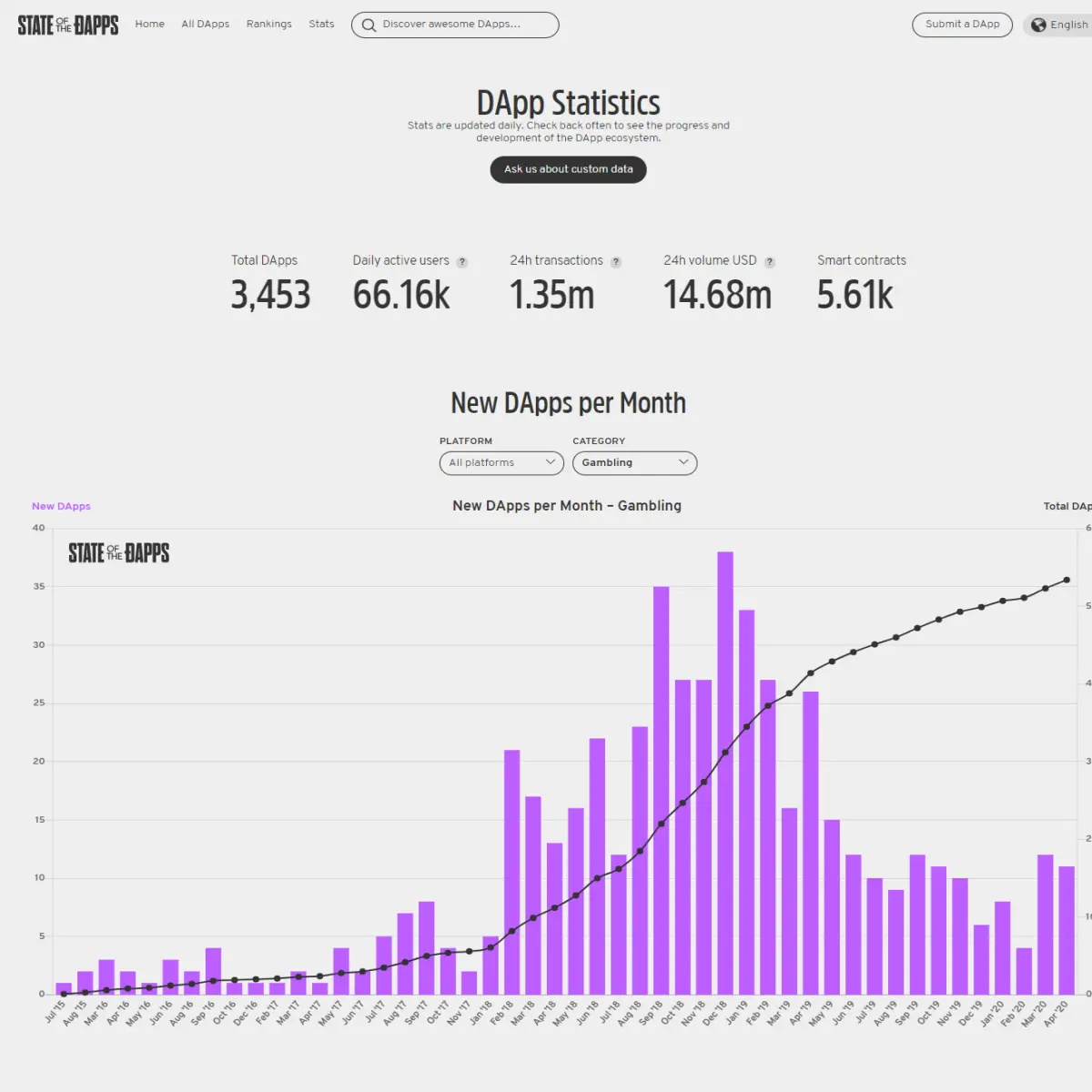The height and width of the screenshot is (1092, 1092).
Task: Click the DApp Statistics heading
Action: click(x=569, y=103)
